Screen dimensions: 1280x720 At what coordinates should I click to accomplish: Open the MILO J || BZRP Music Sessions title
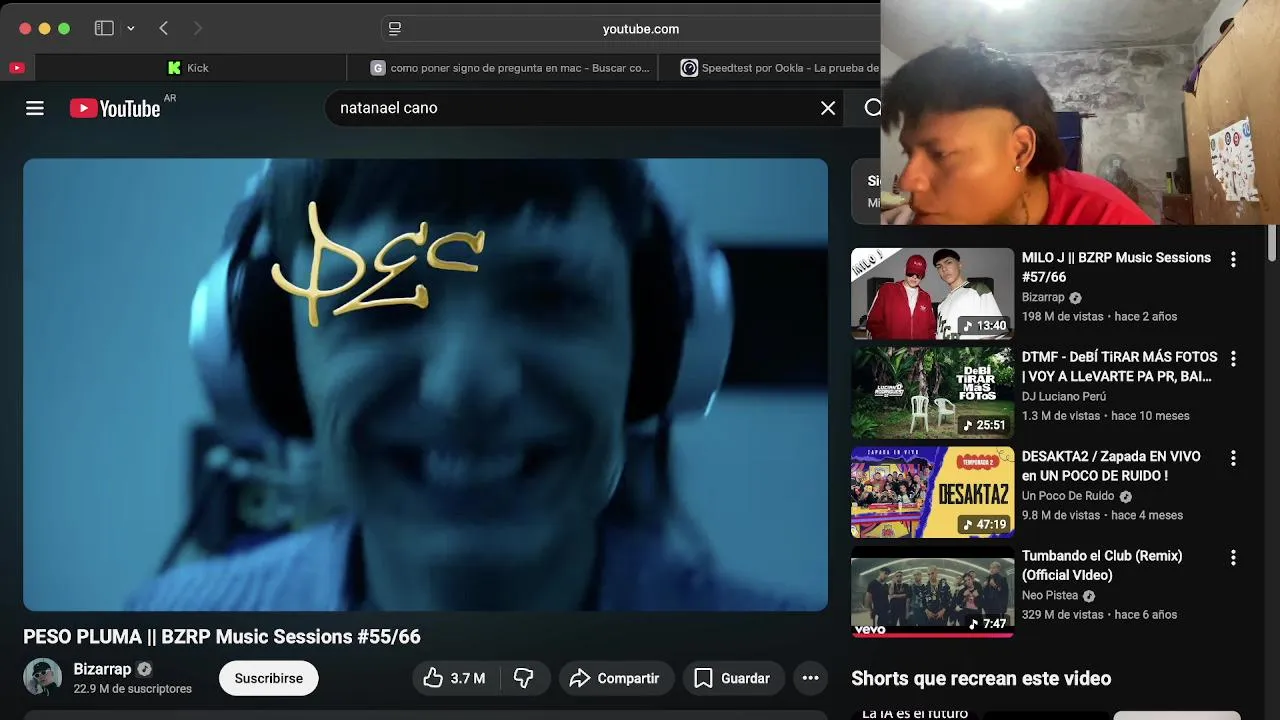(1116, 267)
